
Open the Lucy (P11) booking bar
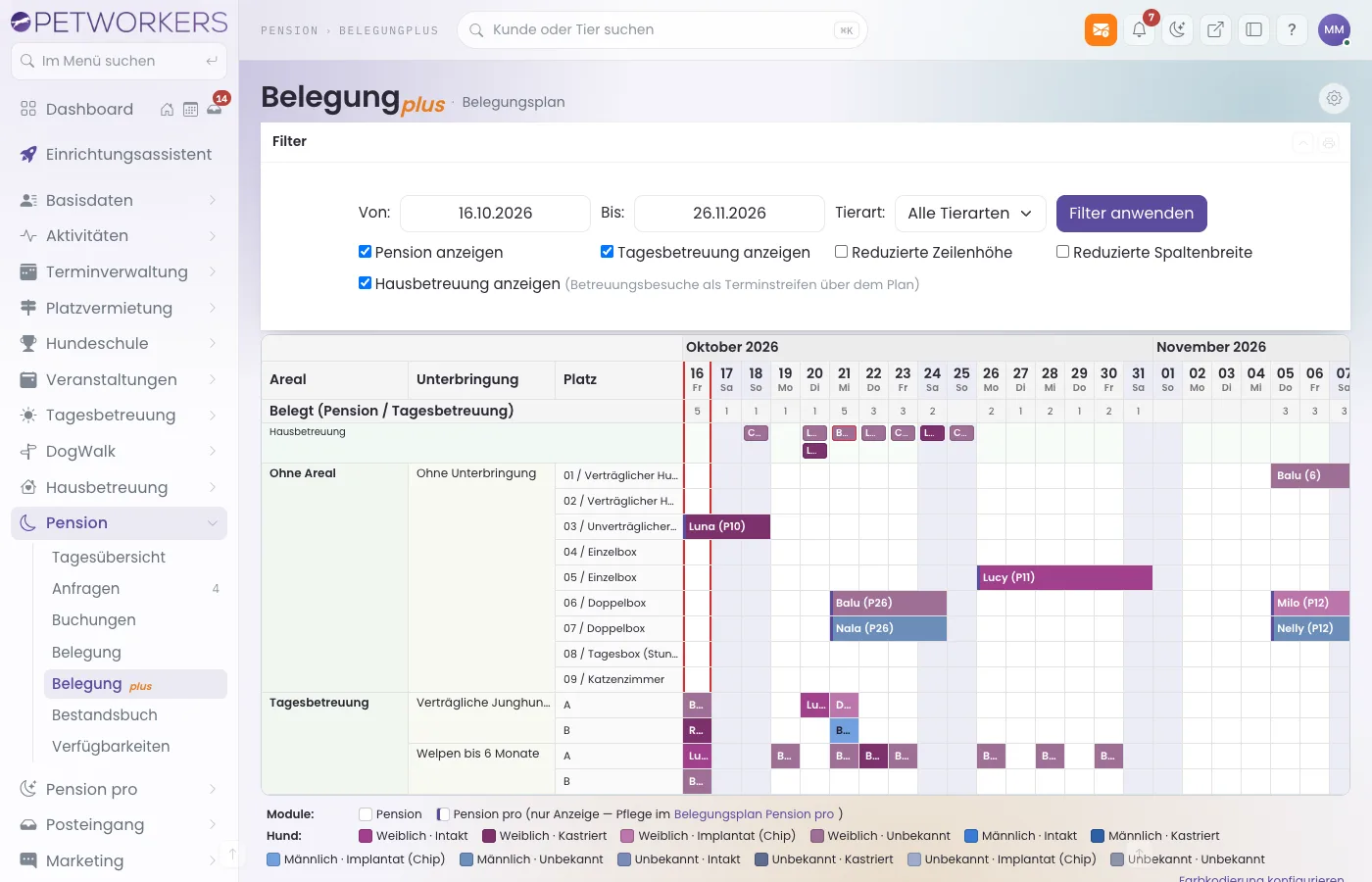(1064, 577)
